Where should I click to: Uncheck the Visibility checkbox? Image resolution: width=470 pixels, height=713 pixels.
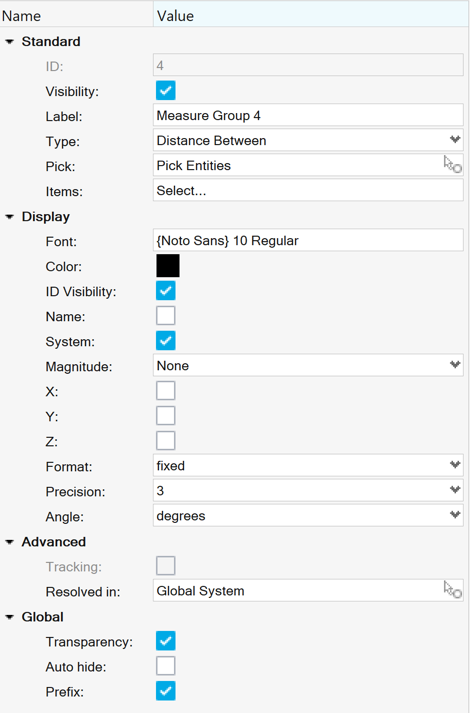[165, 90]
